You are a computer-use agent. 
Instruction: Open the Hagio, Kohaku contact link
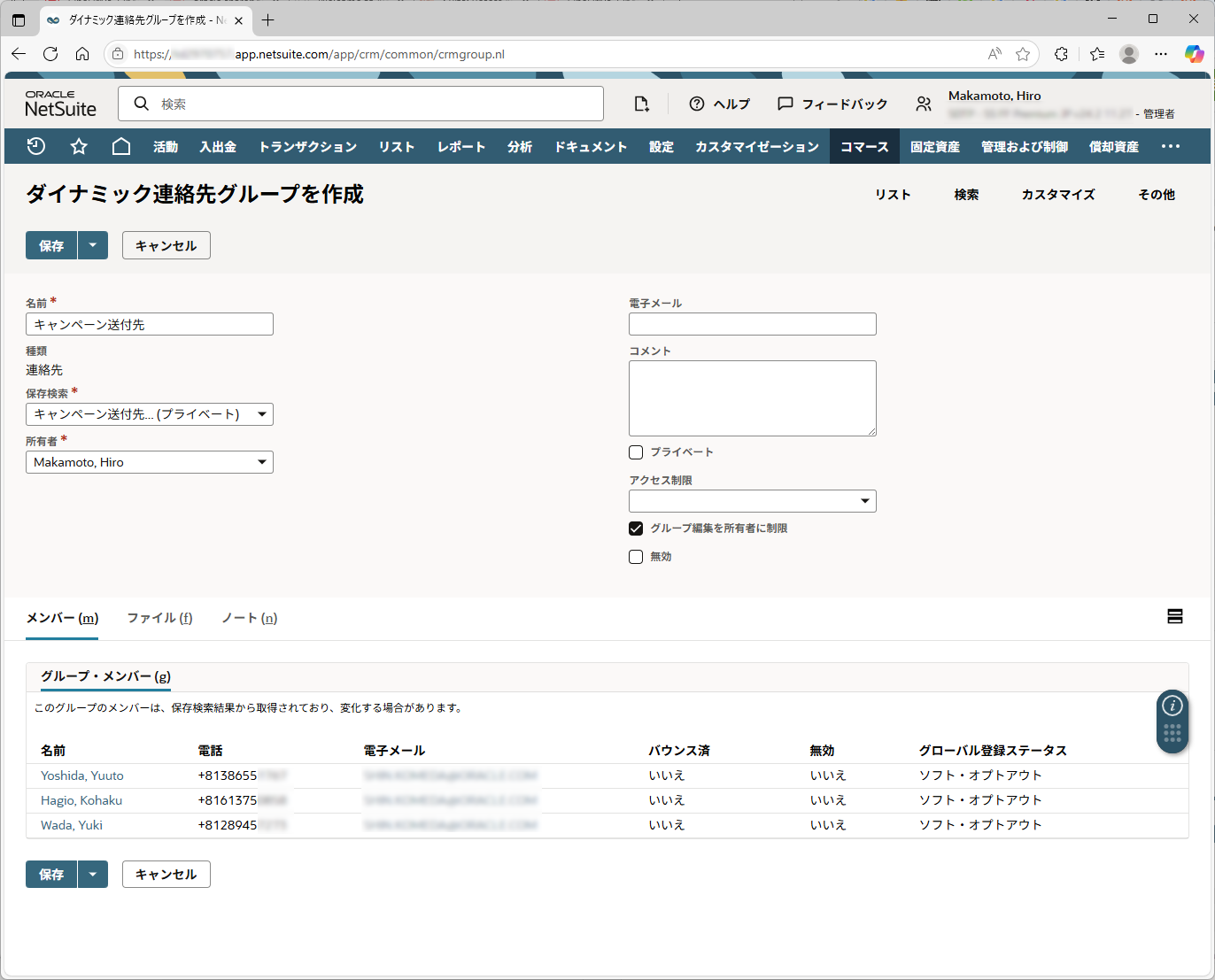[x=81, y=800]
